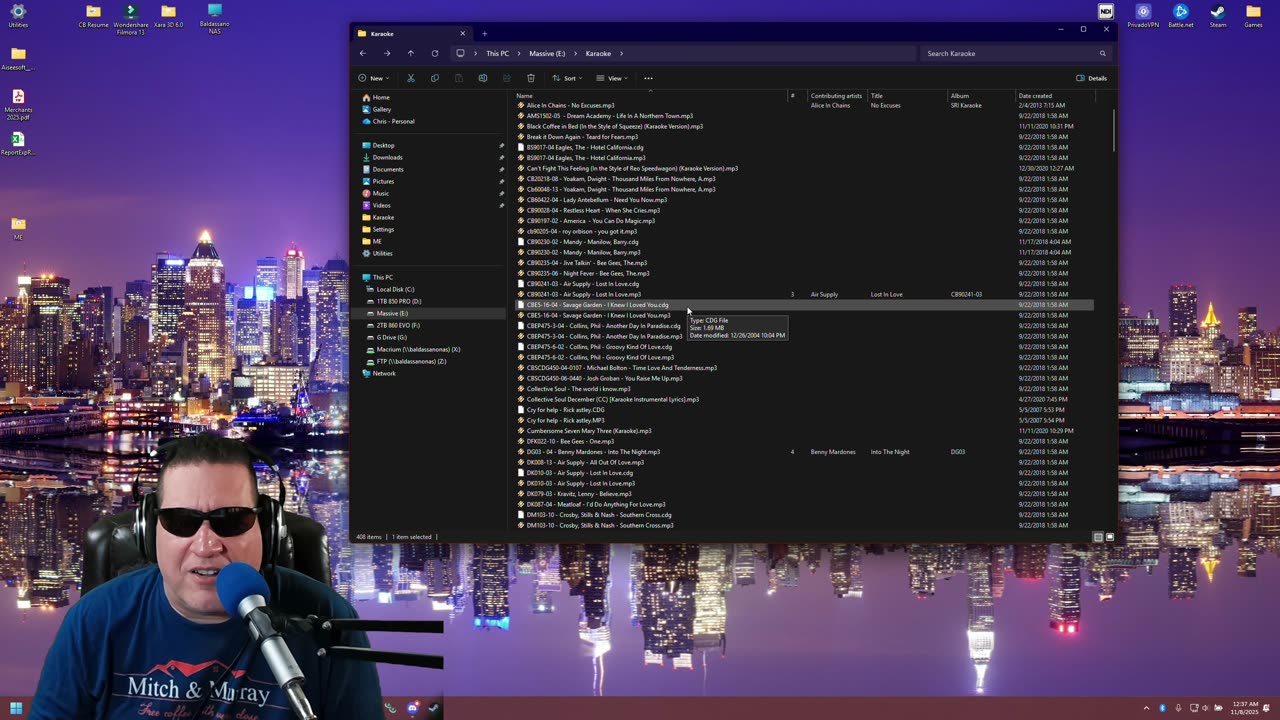Image resolution: width=1280 pixels, height=720 pixels.
Task: Expand the chevron after Karaoke in breadcrumb
Action: point(621,53)
